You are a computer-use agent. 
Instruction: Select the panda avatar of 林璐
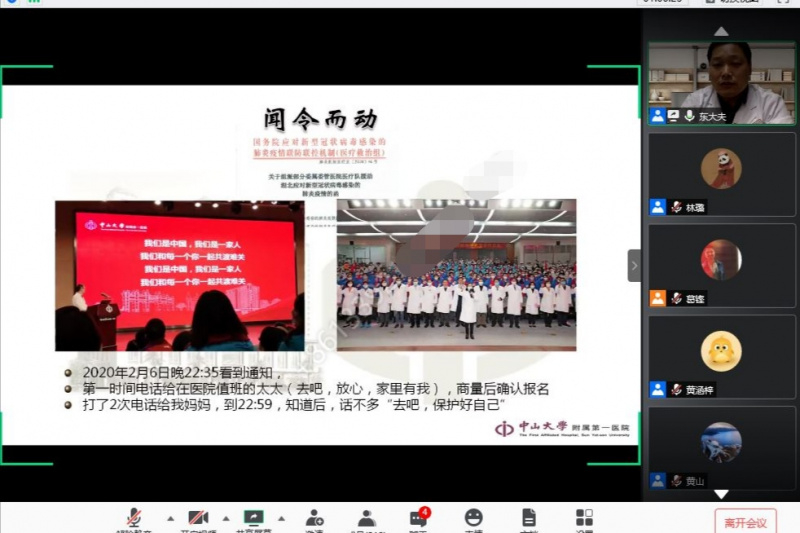tap(721, 168)
